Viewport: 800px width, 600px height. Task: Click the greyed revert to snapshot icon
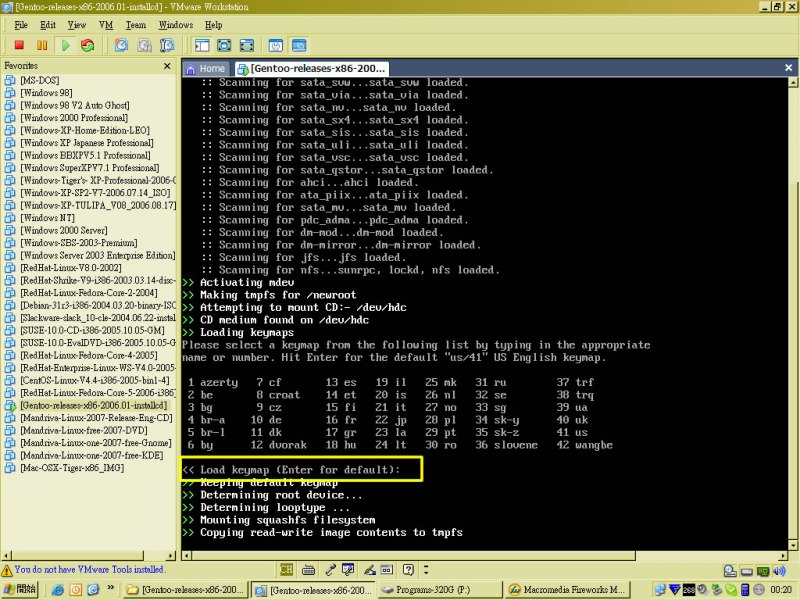click(144, 45)
